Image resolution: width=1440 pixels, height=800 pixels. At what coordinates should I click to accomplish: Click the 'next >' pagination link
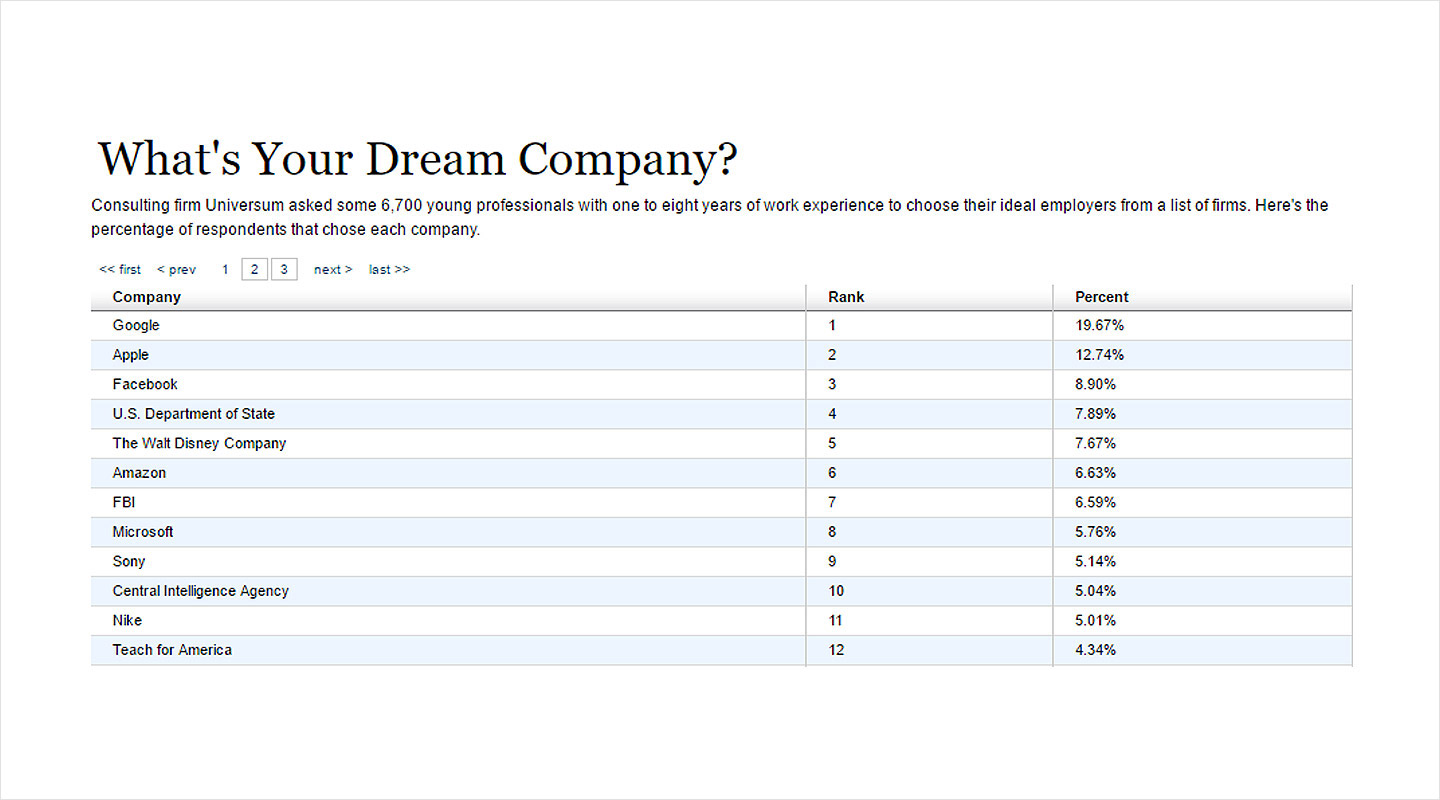(332, 270)
